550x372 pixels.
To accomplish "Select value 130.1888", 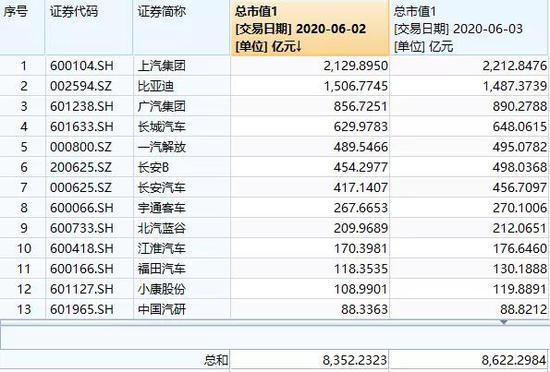I will coord(519,269).
